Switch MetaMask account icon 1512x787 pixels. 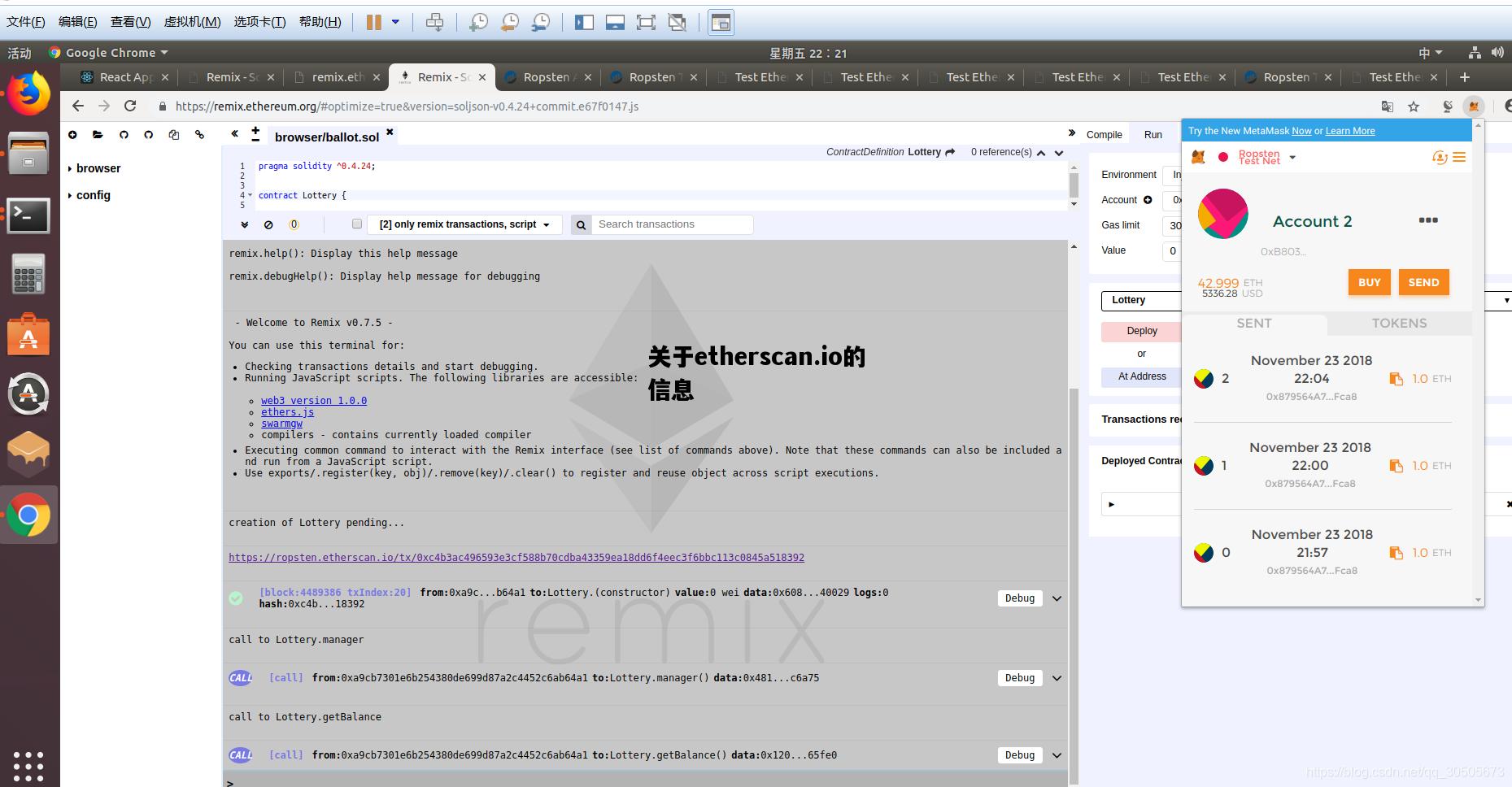(1440, 157)
